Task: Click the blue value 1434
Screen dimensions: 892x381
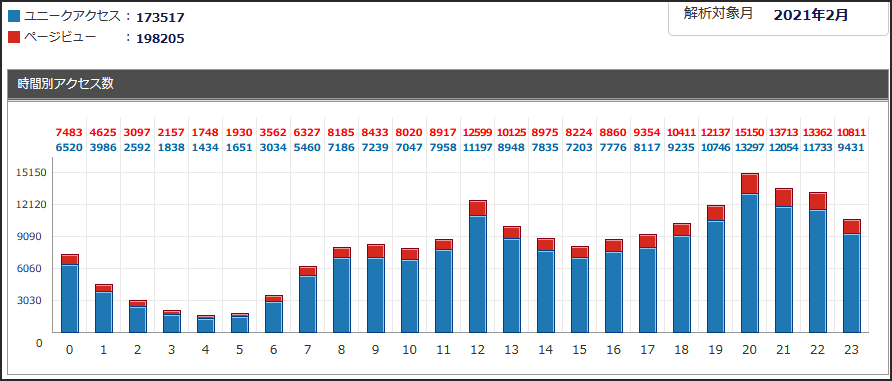Action: point(205,147)
